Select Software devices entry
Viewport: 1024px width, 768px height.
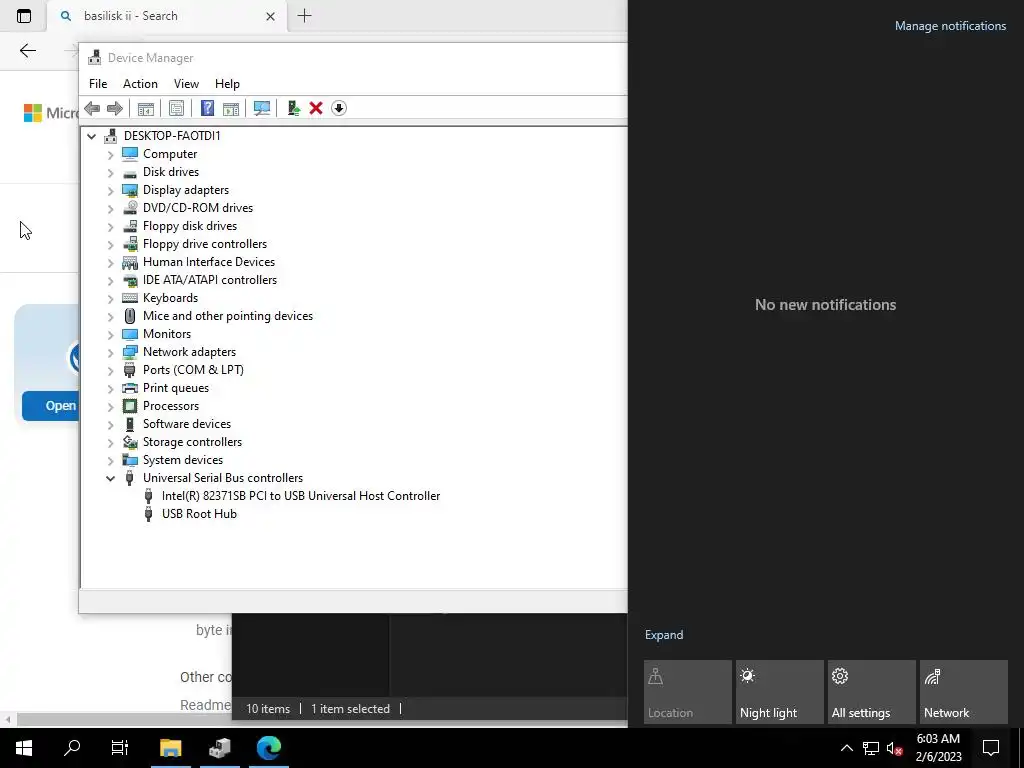tap(187, 424)
